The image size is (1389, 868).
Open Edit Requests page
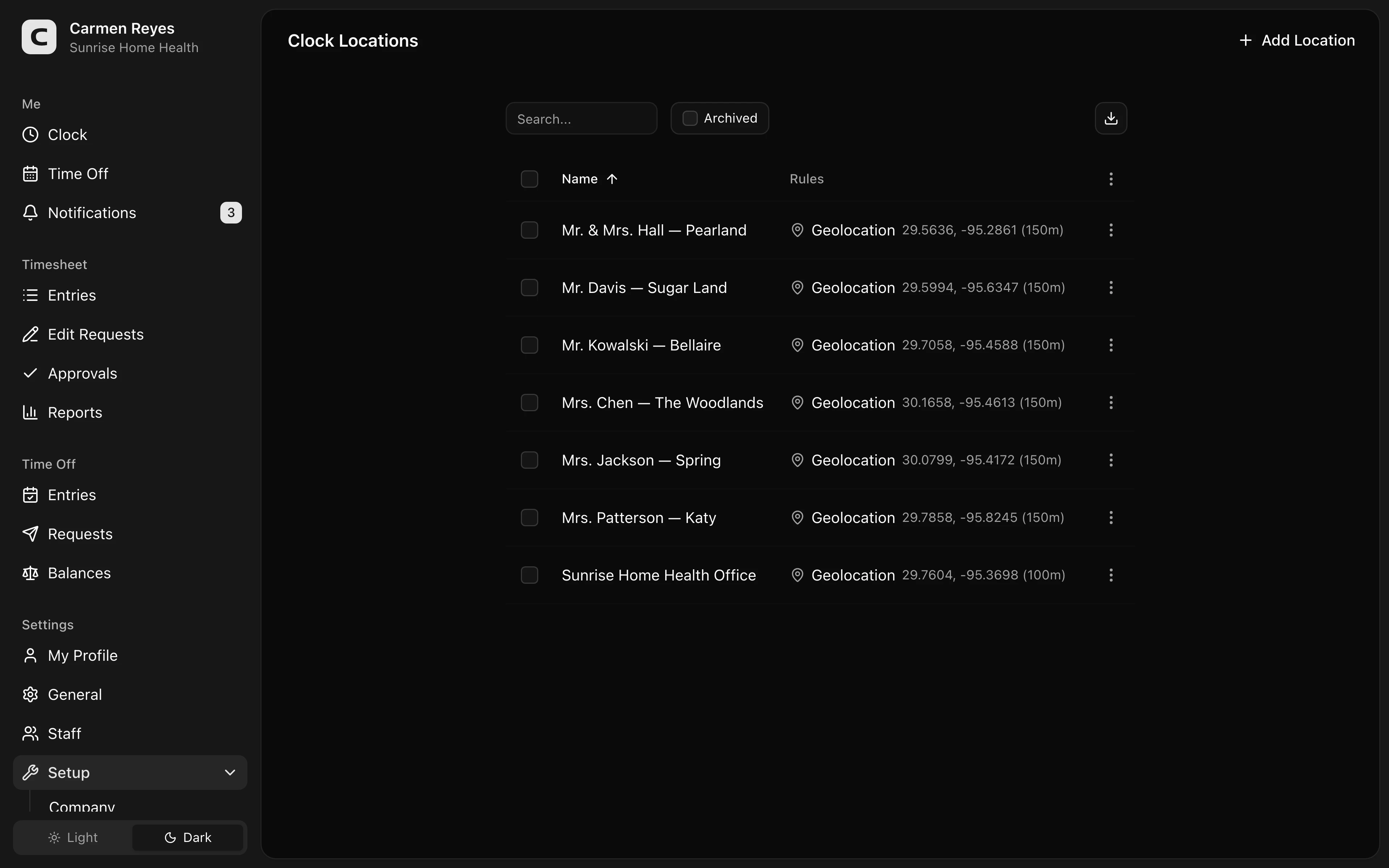point(130,335)
